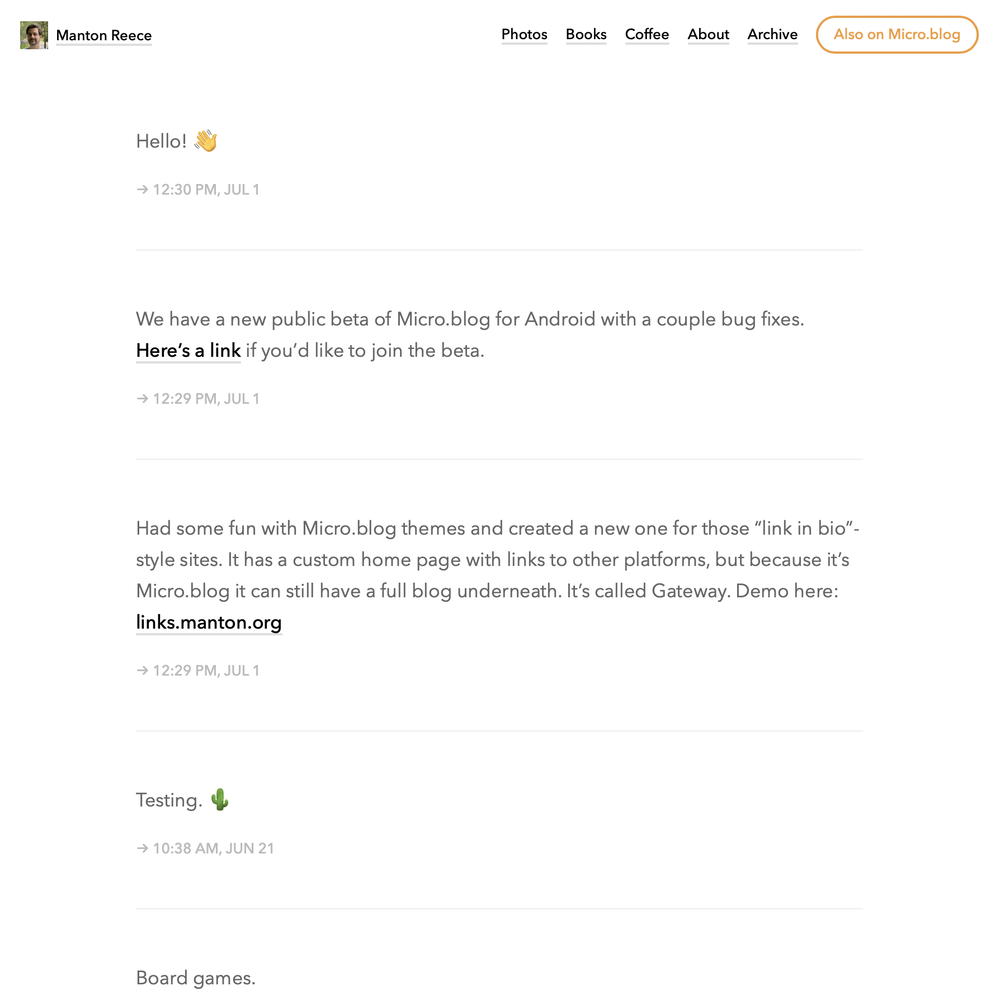
Task: Open the Manton Reece site title link
Action: 104,36
